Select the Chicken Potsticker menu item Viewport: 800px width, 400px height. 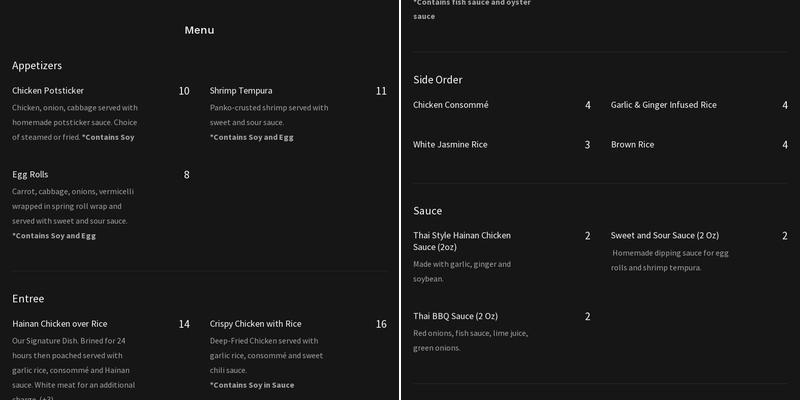(48, 91)
